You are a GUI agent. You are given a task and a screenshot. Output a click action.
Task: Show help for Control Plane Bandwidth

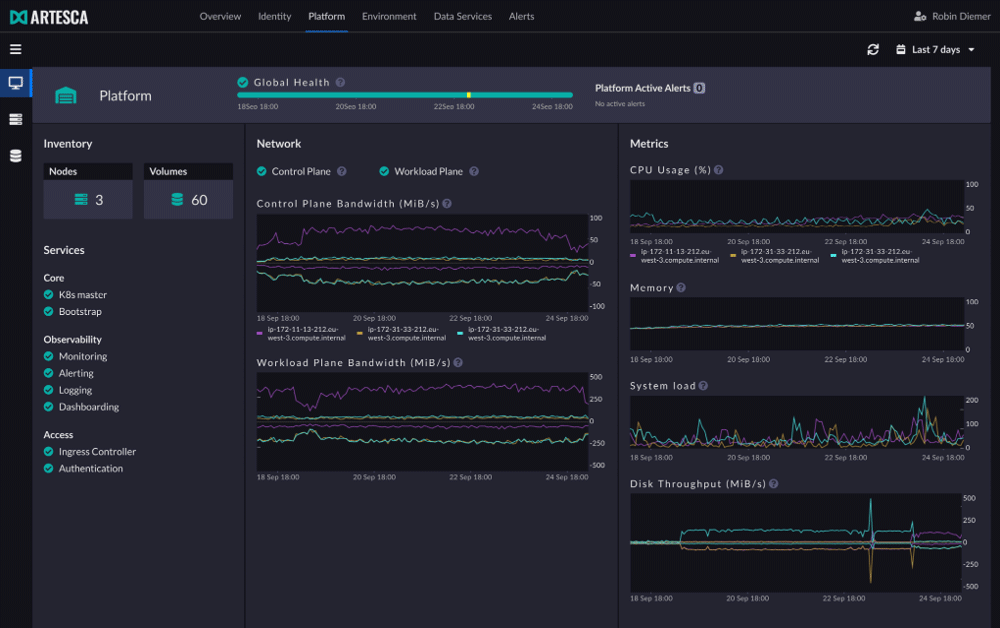tap(447, 203)
